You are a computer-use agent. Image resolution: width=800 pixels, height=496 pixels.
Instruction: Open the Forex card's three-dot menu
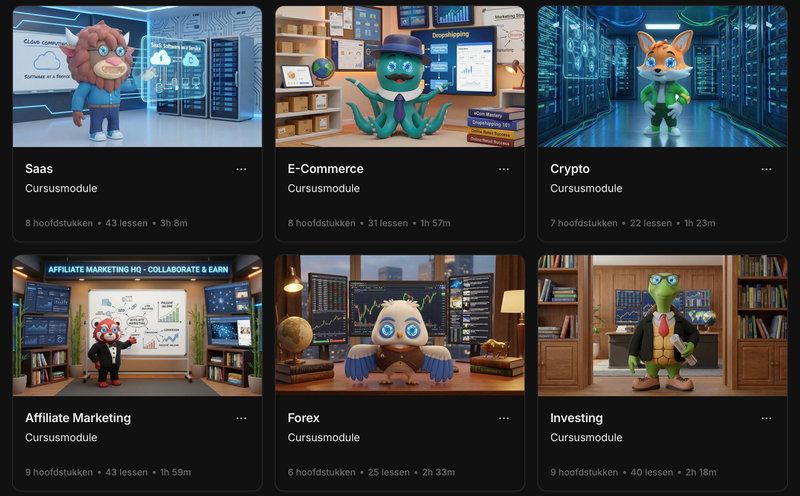point(504,418)
